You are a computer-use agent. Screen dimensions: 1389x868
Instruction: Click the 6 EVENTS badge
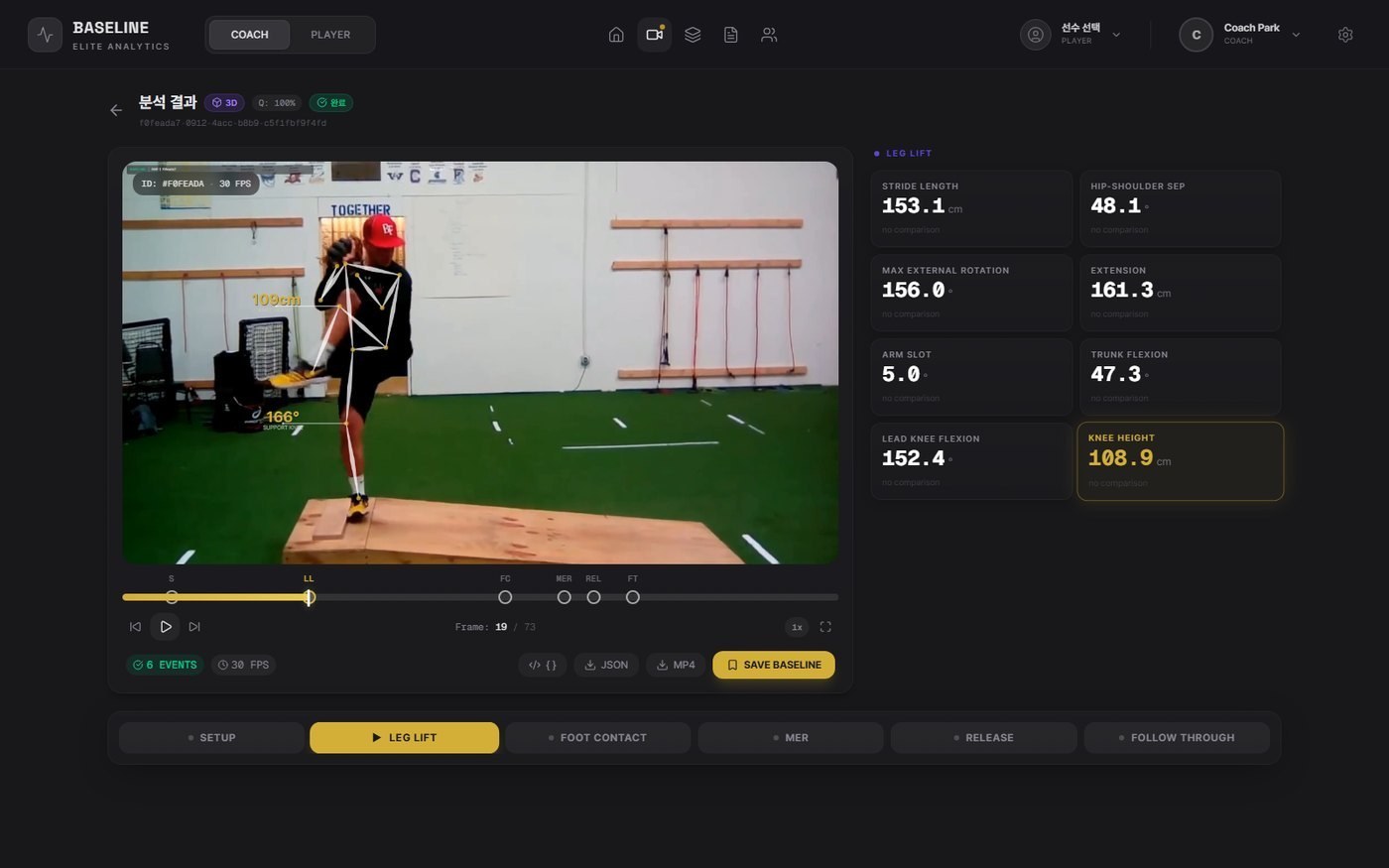coord(165,665)
